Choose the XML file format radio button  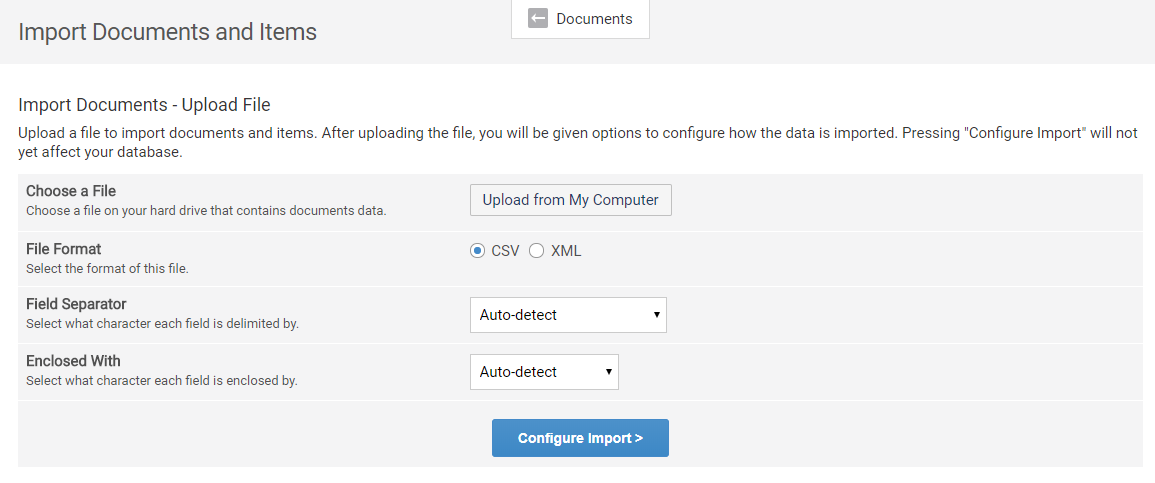click(x=536, y=251)
